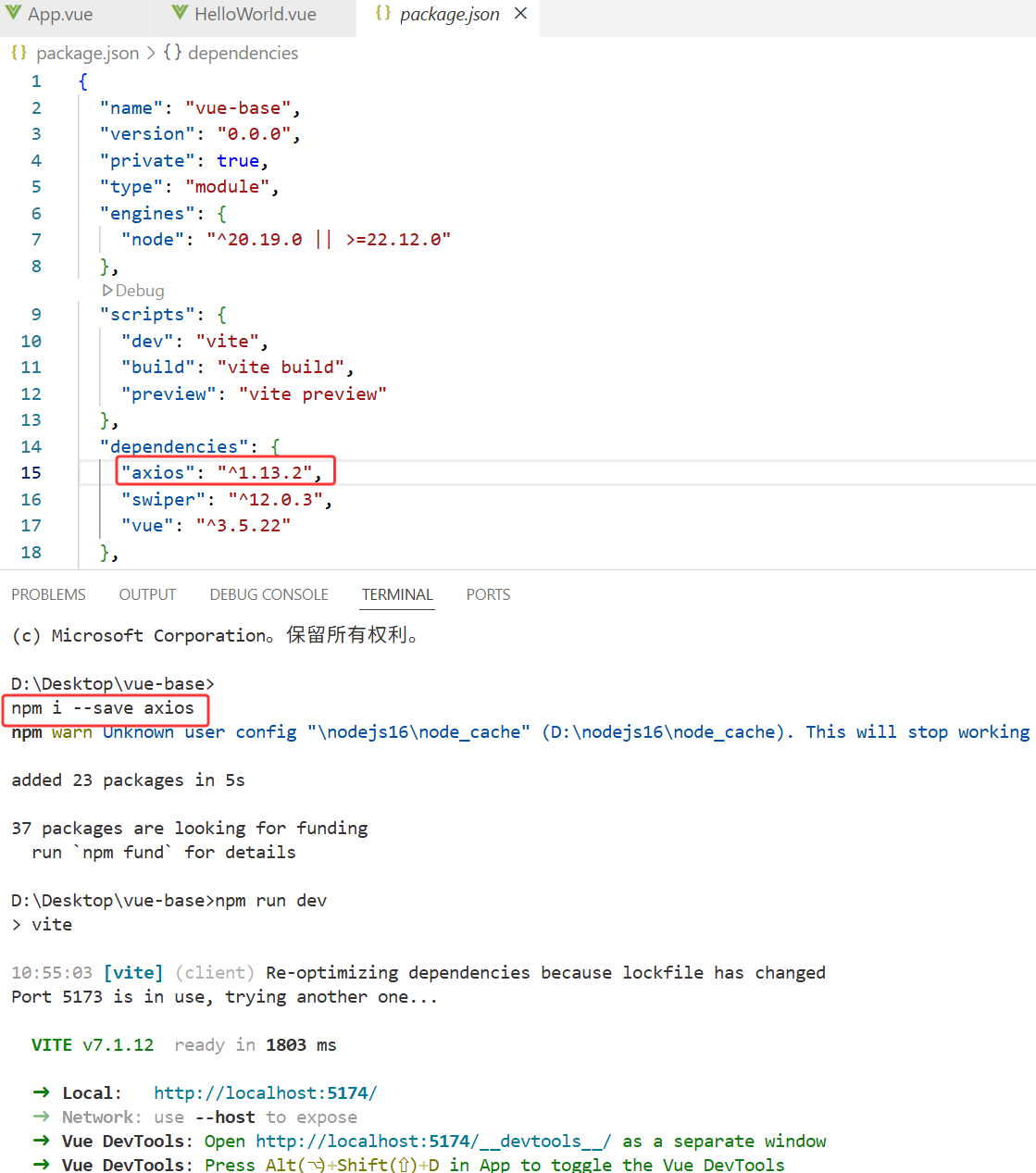1036x1173 pixels.
Task: Open the HelloWorld.vue editor tab
Action: (255, 15)
